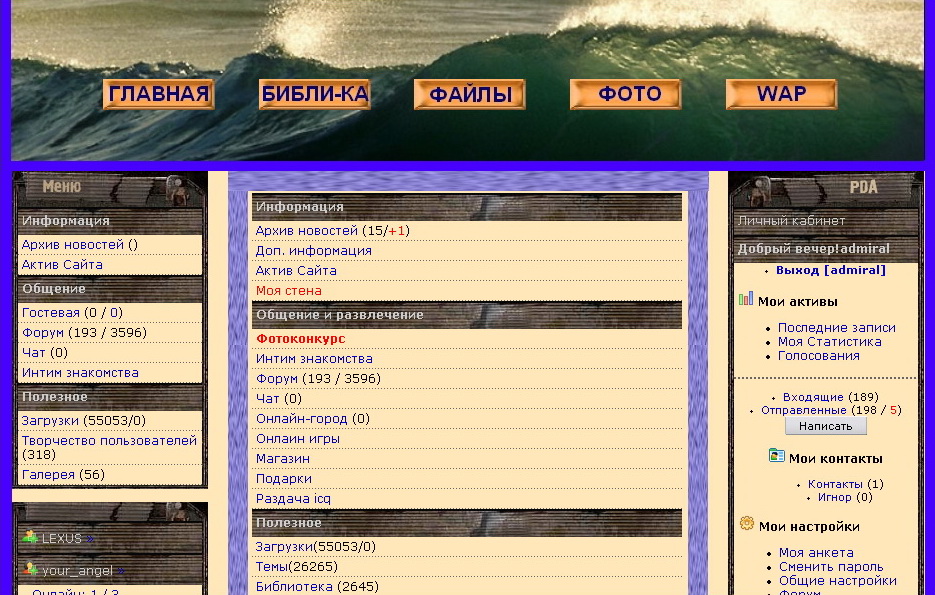Open Гостевая guestbook link
The width and height of the screenshot is (935, 595).
[51, 312]
